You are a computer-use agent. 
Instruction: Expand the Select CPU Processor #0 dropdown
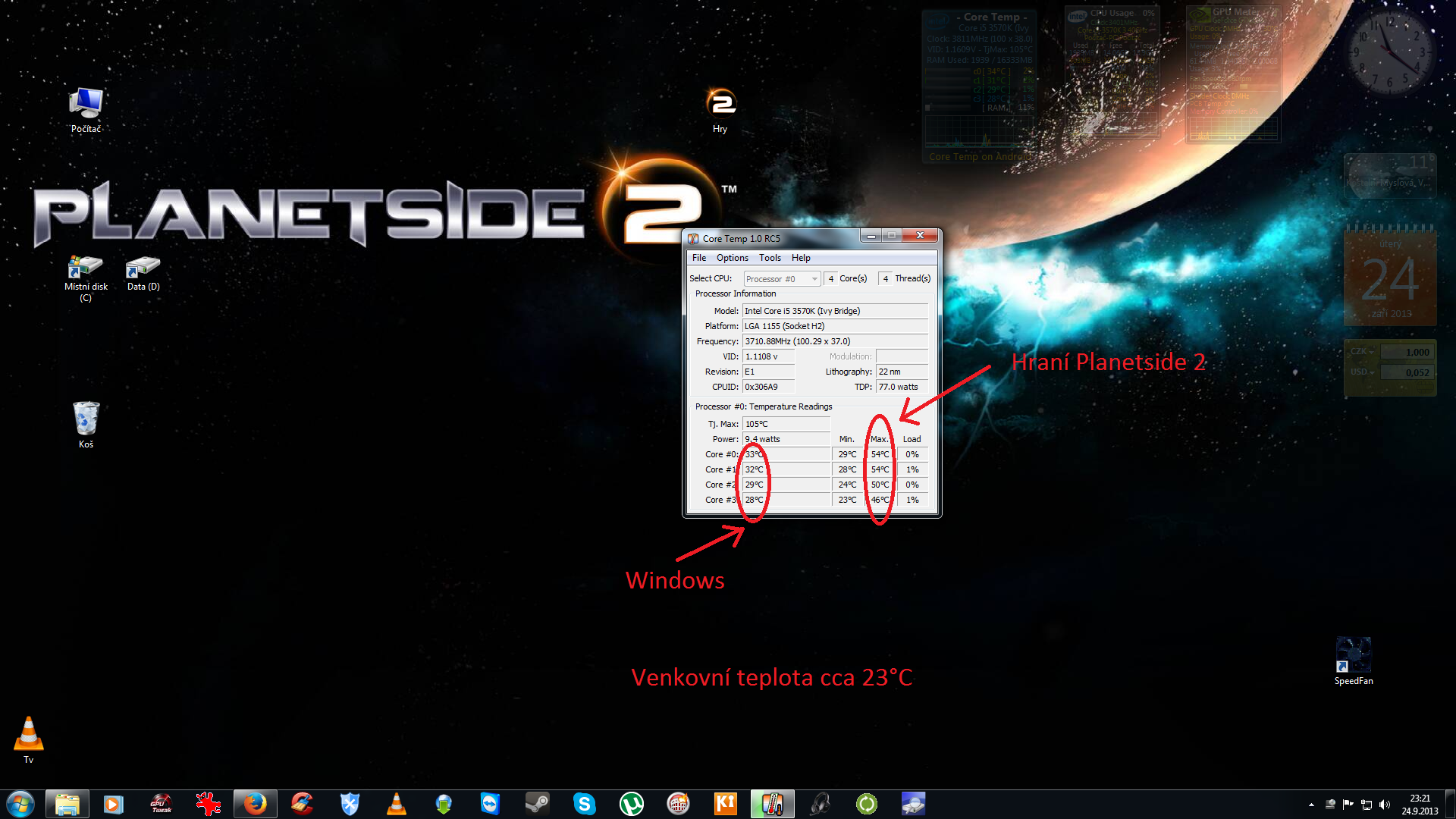tap(782, 279)
